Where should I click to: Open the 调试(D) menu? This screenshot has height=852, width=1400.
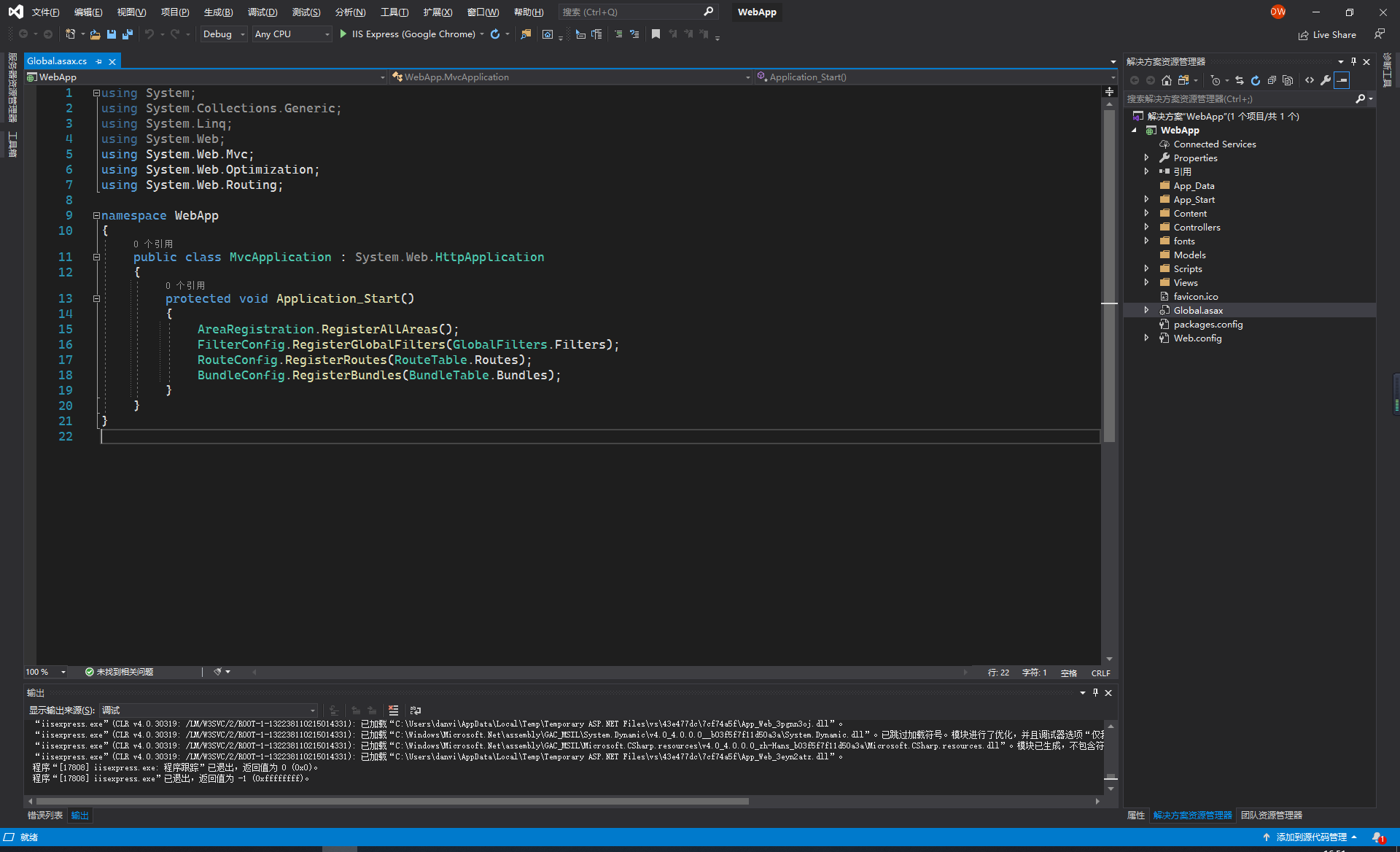[262, 12]
